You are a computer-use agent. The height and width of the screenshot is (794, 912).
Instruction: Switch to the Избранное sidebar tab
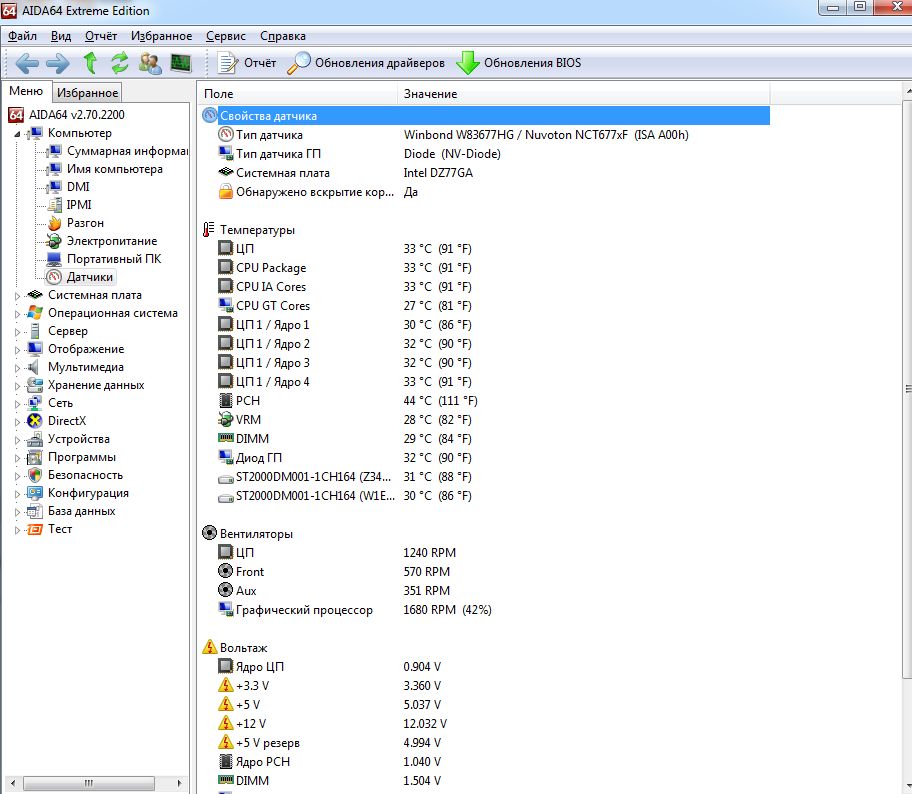tap(87, 92)
